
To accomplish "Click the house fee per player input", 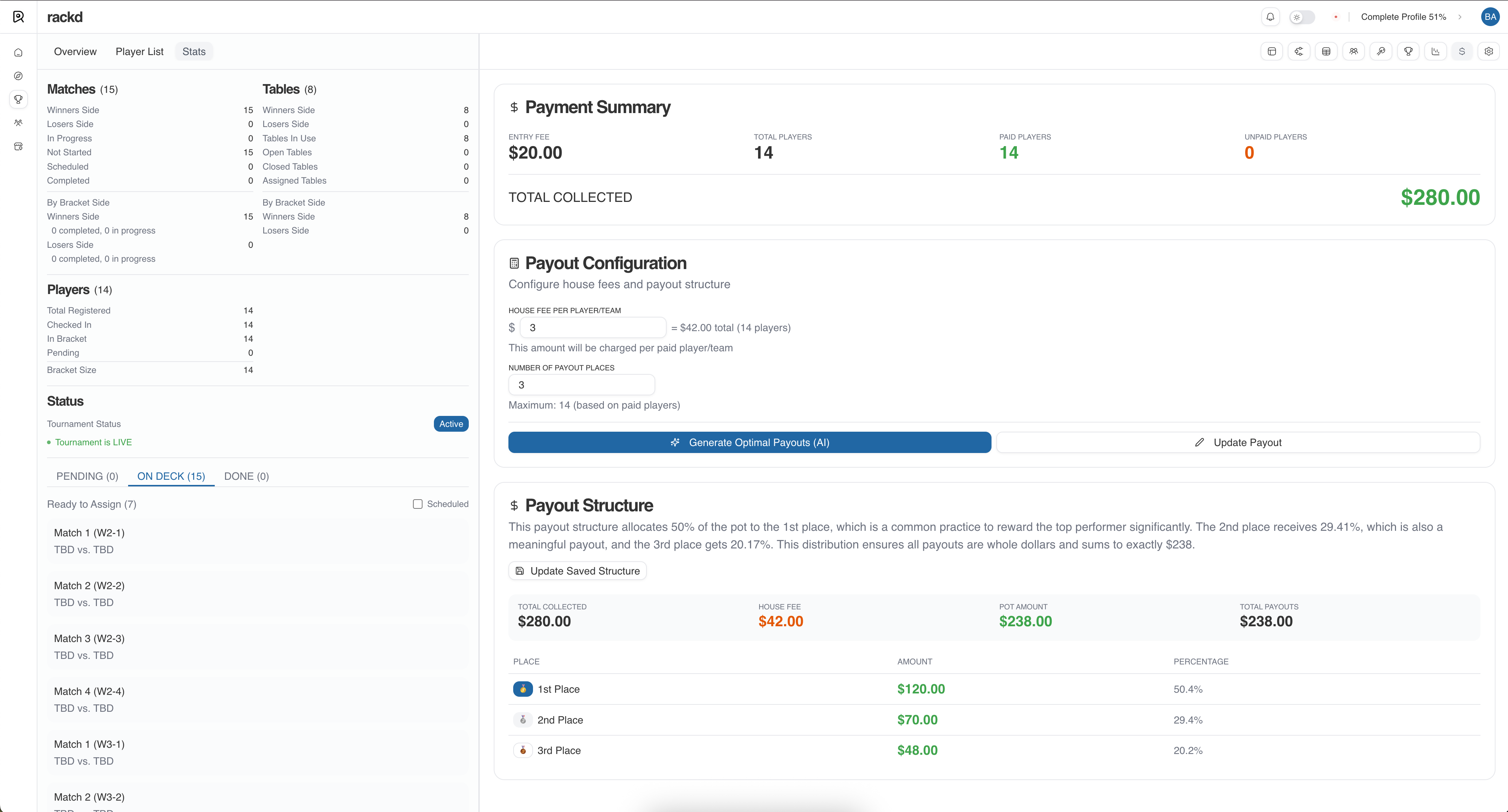I will click(592, 328).
